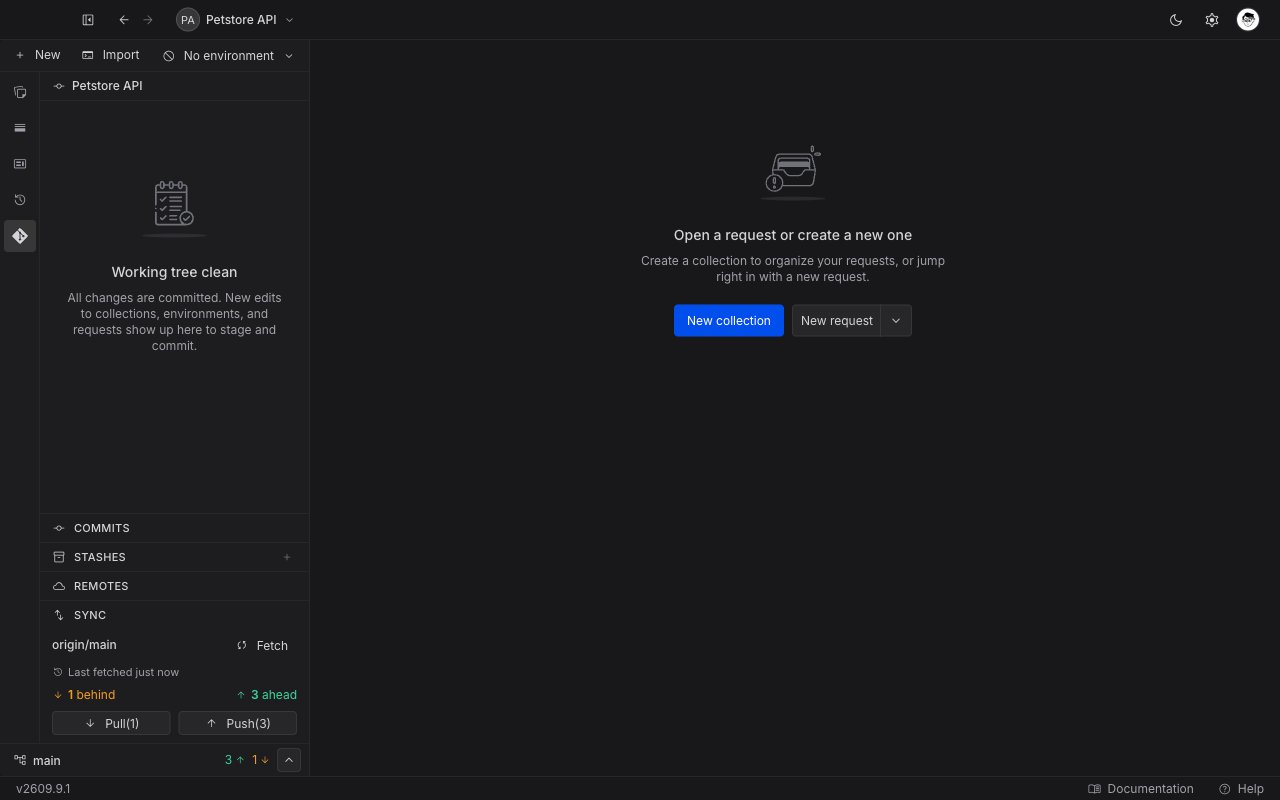
Task: Open the Petstore API workspace switcher
Action: pyautogui.click(x=235, y=20)
